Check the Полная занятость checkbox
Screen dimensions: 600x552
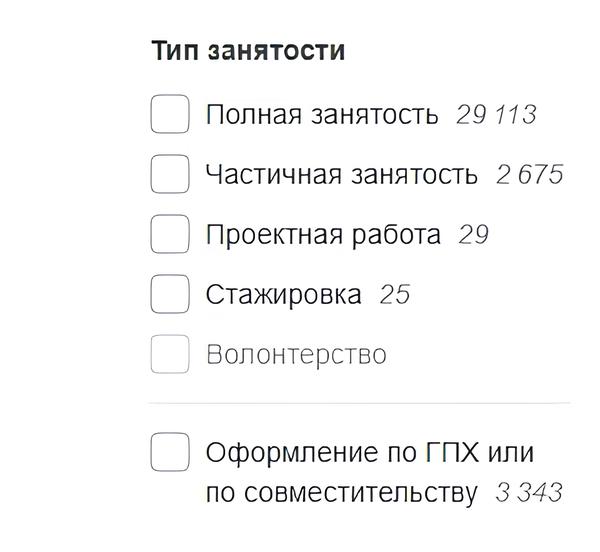point(170,114)
